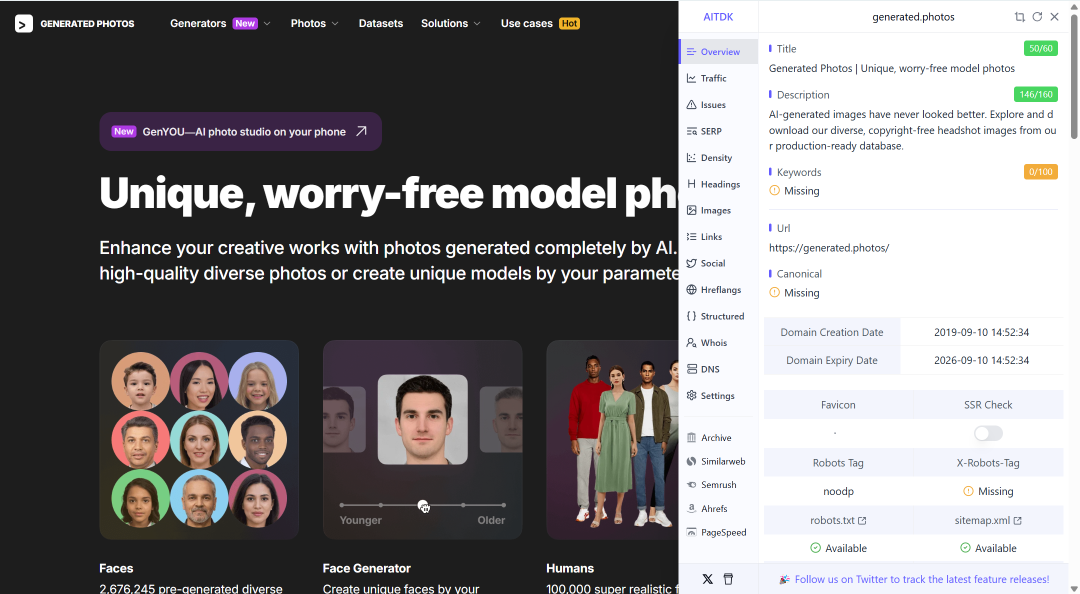Click the 146/160 description length badge
This screenshot has height=594, width=1080.
tap(1035, 94)
